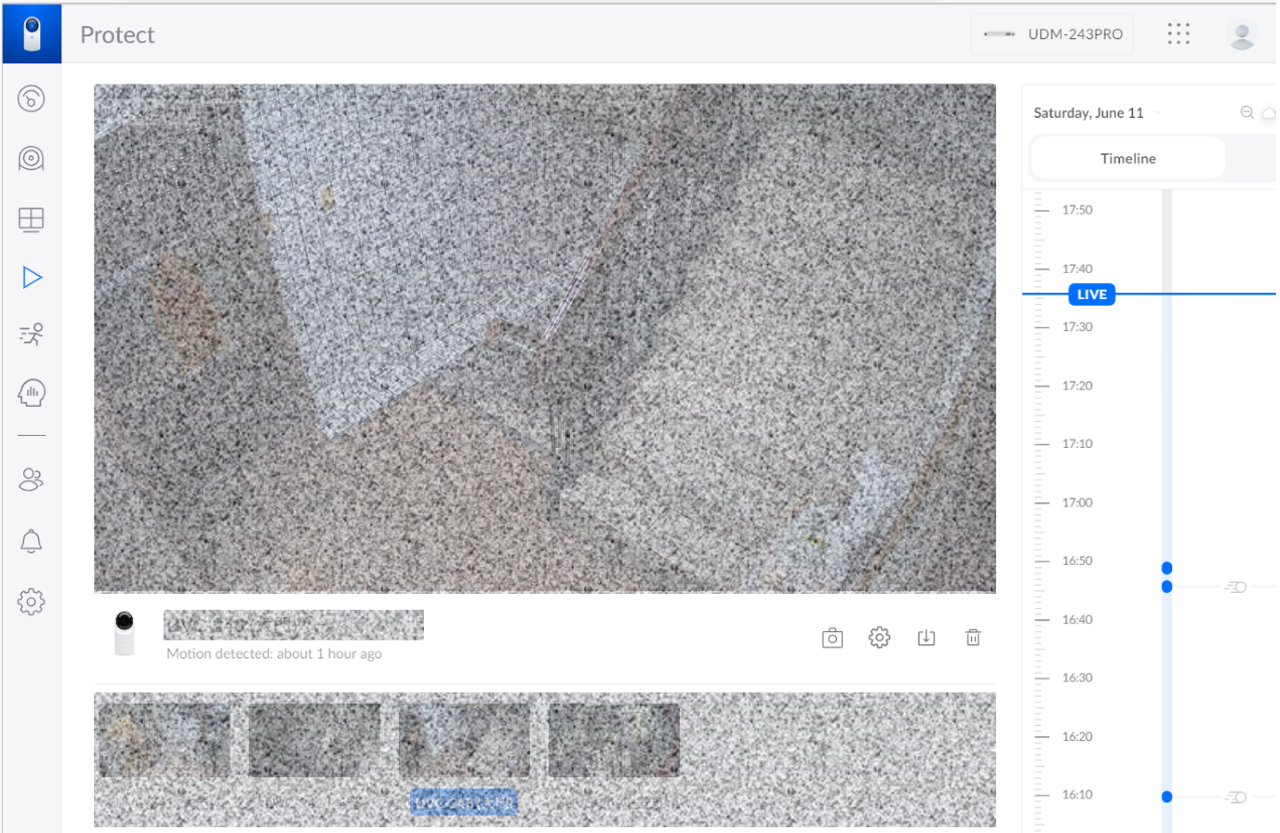Viewport: 1280px width, 833px height.
Task: Open camera settings gear below the video
Action: click(879, 638)
